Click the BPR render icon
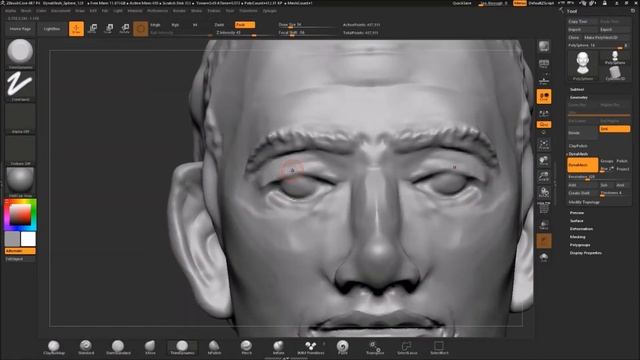This screenshot has height=360, width=640. pos(544,47)
